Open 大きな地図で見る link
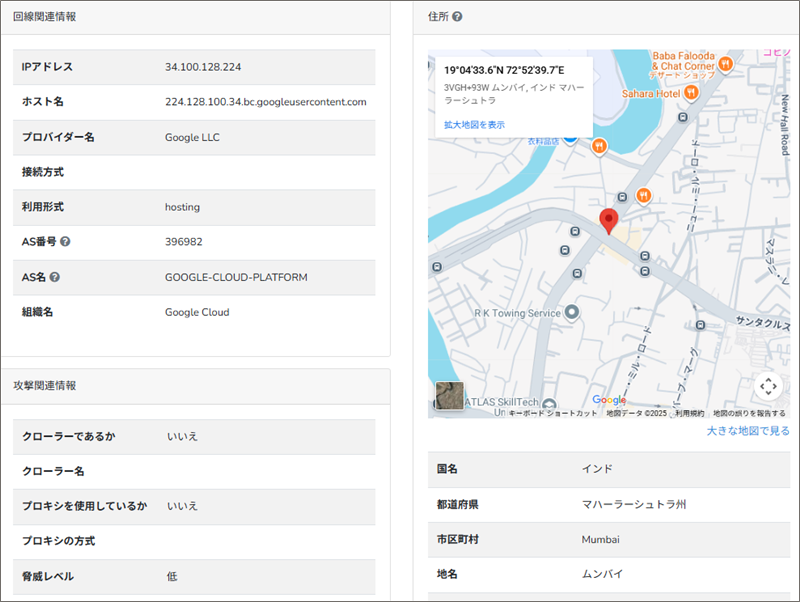This screenshot has width=800, height=602. pos(748,431)
